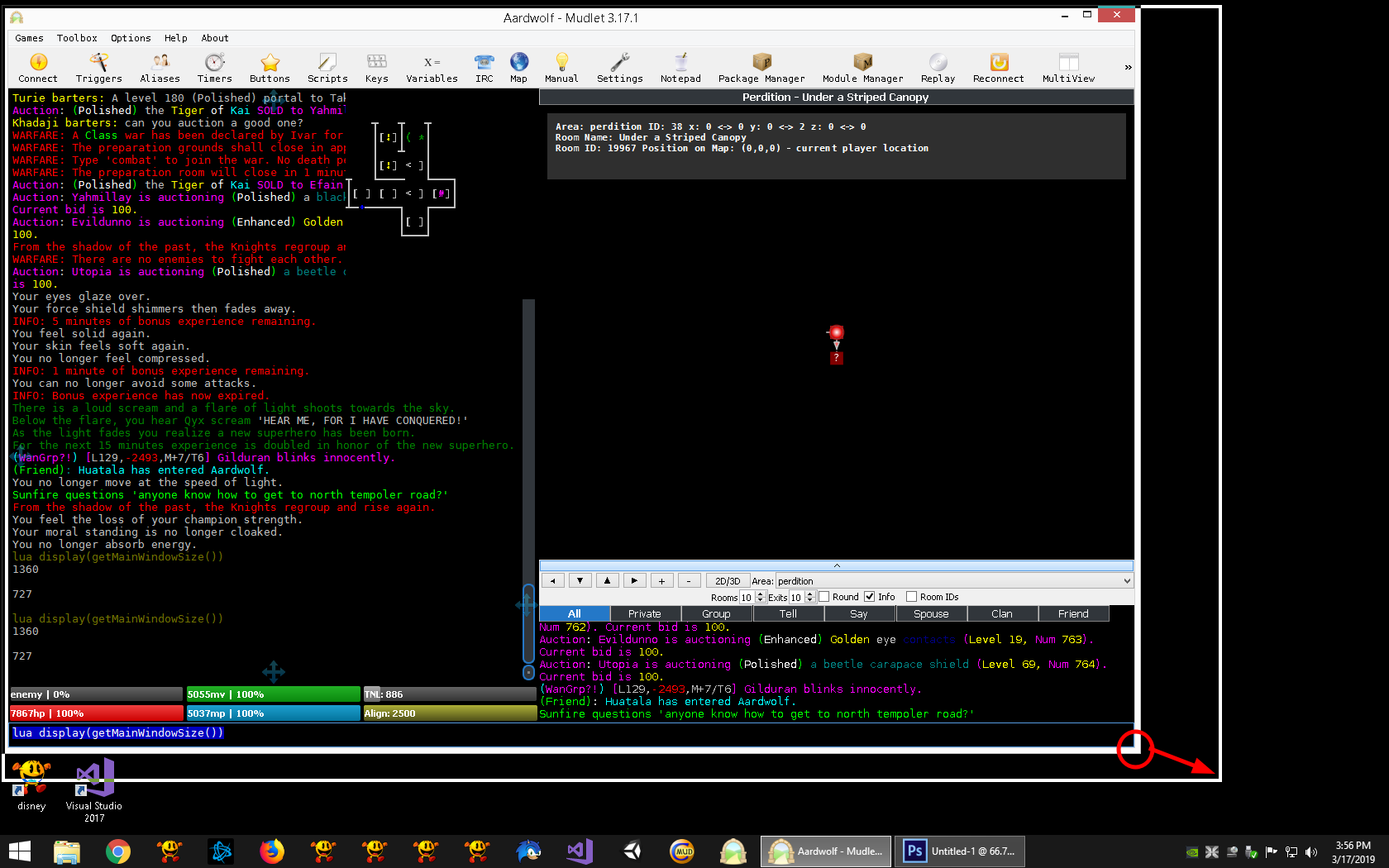Open the Mudlet Notepad
This screenshot has width=1389, height=868.
(680, 66)
